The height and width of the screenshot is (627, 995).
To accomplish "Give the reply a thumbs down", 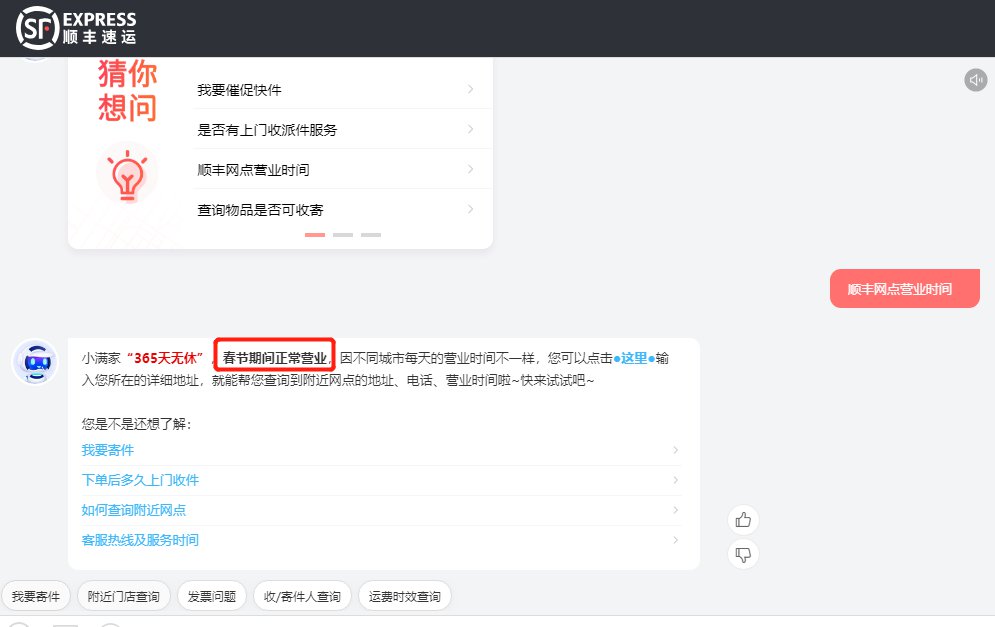I will pos(743,553).
